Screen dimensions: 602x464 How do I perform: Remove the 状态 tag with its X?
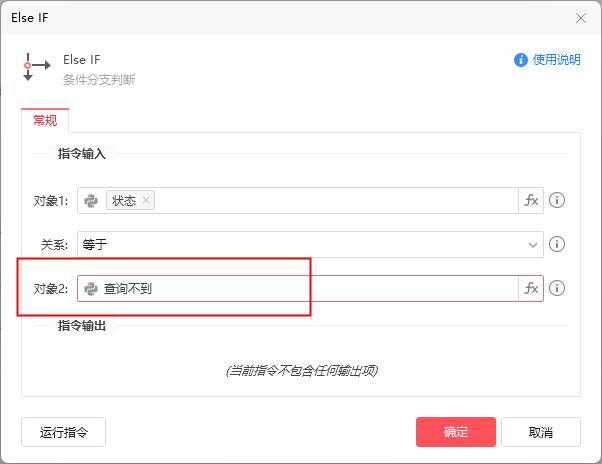[x=147, y=200]
